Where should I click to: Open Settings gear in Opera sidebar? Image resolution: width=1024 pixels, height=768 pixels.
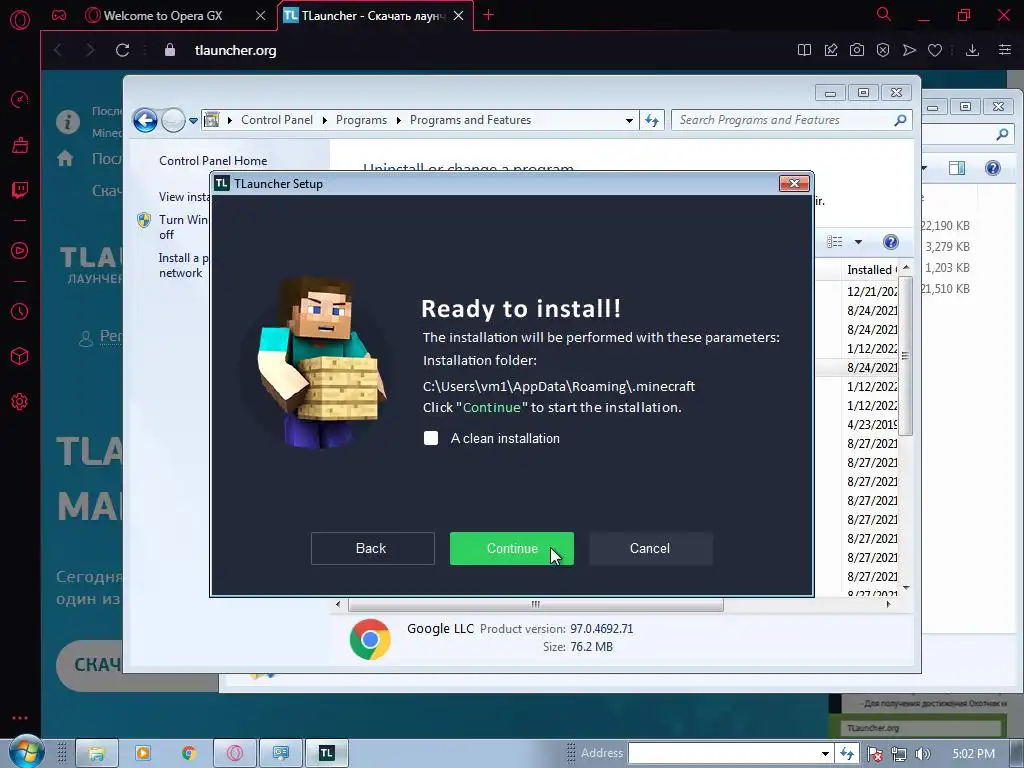[20, 402]
